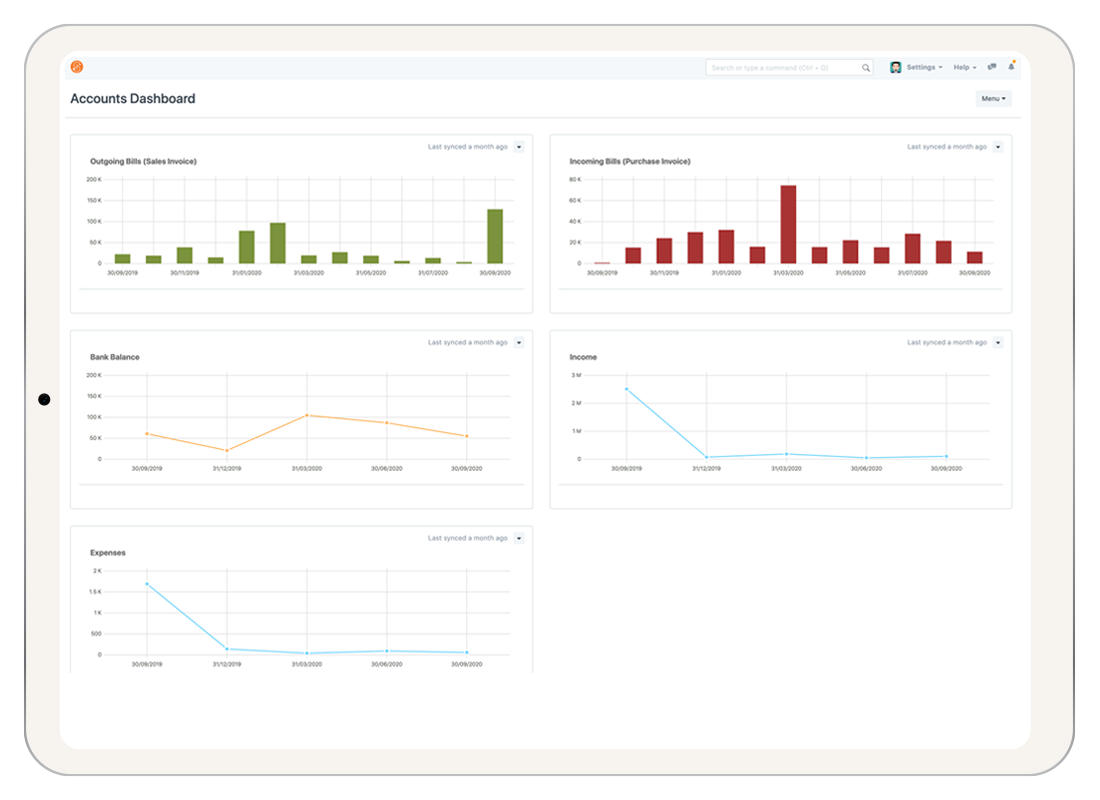Viewport: 1100px width, 800px height.
Task: Focus the search or type a command field
Action: 789,68
